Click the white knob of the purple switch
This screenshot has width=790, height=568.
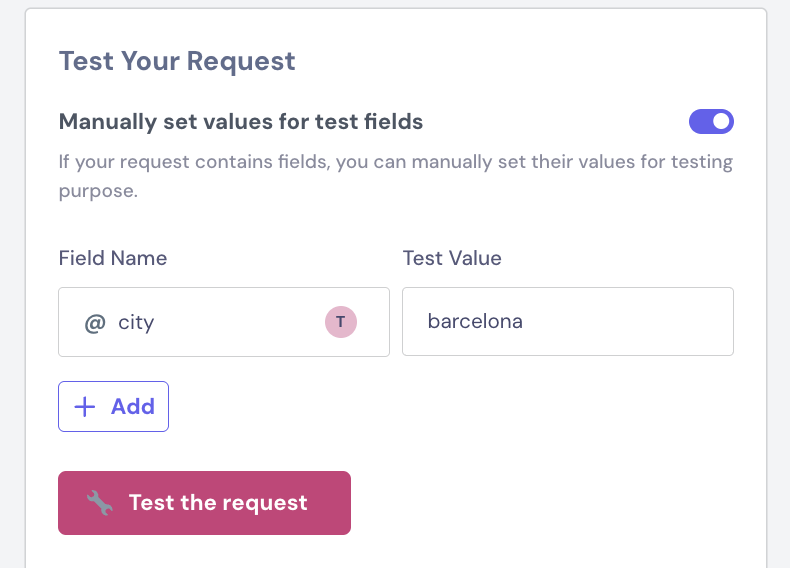(x=721, y=121)
